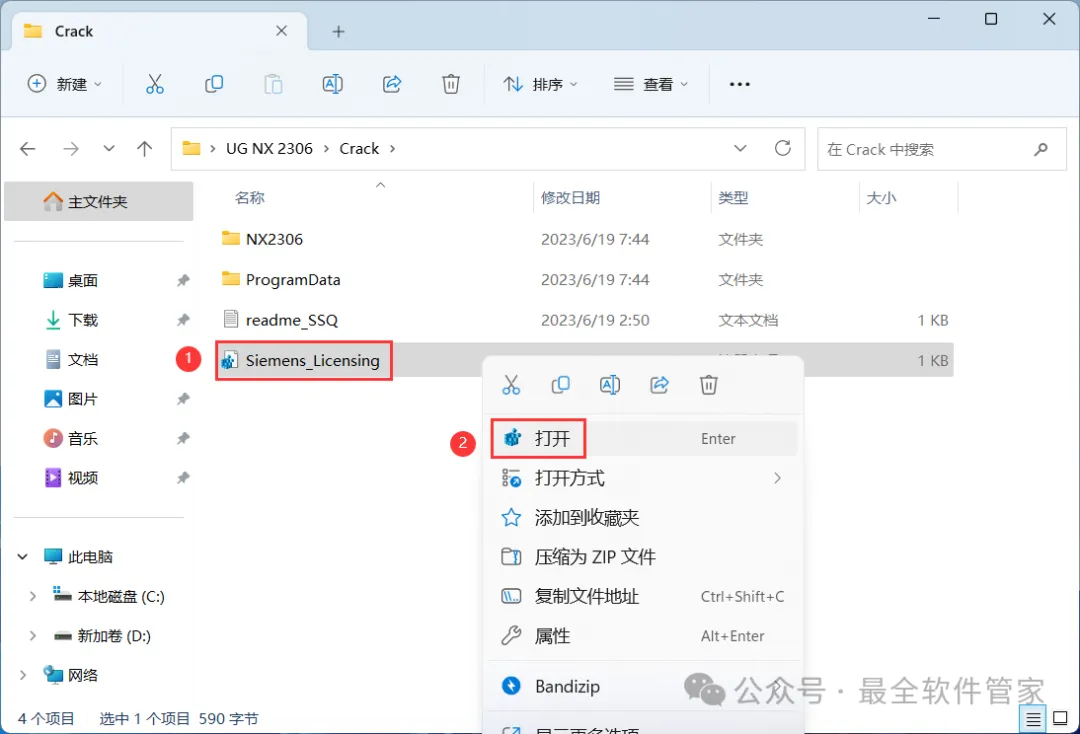The width and height of the screenshot is (1080, 734).
Task: Choose 打开方式 in the context menu
Action: [x=643, y=478]
